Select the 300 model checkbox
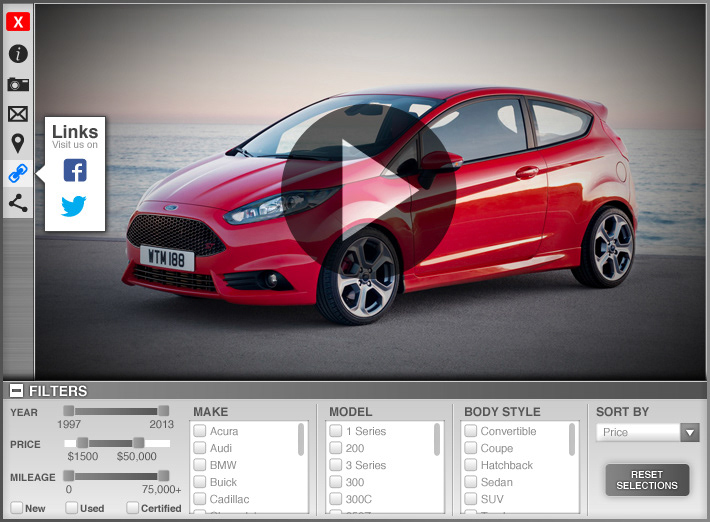The height and width of the screenshot is (522, 710). pyautogui.click(x=336, y=482)
